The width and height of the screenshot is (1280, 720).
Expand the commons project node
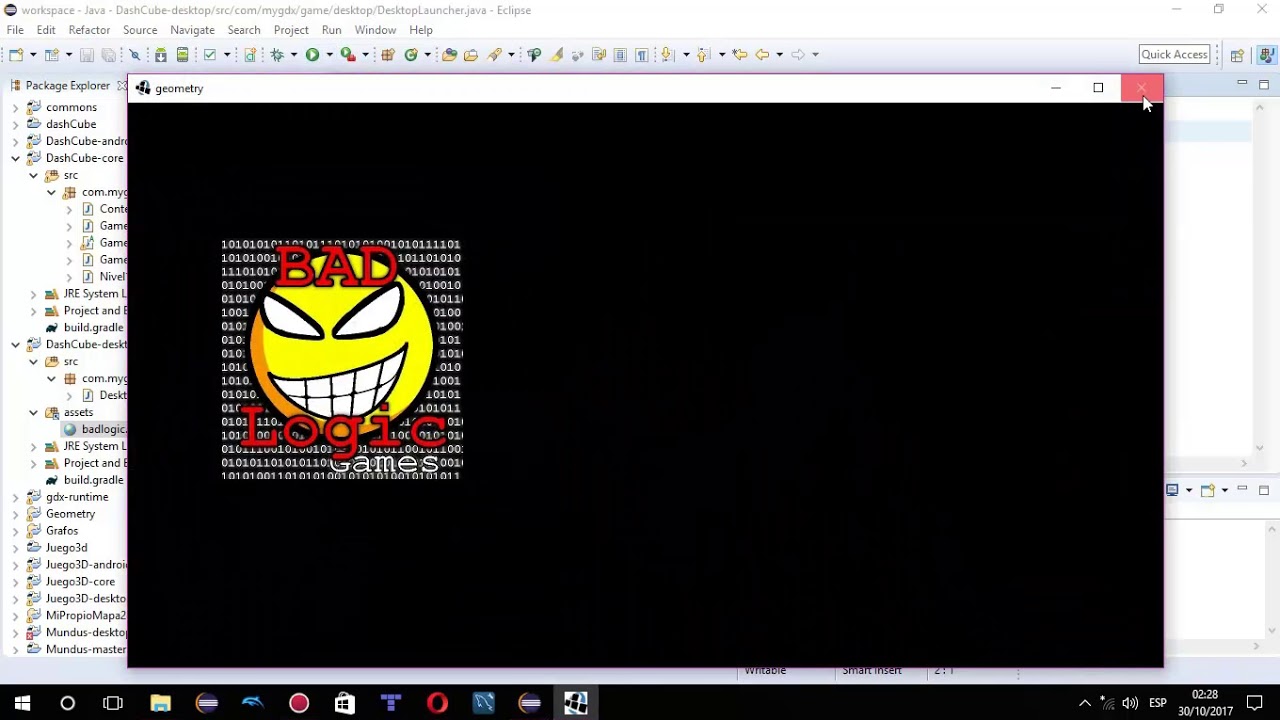point(15,107)
